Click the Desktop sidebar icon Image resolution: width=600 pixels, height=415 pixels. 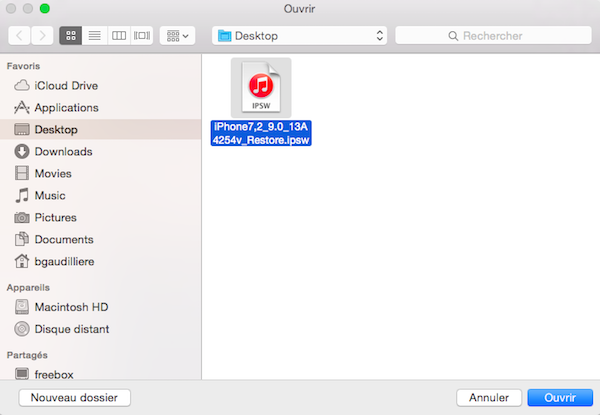(22, 129)
